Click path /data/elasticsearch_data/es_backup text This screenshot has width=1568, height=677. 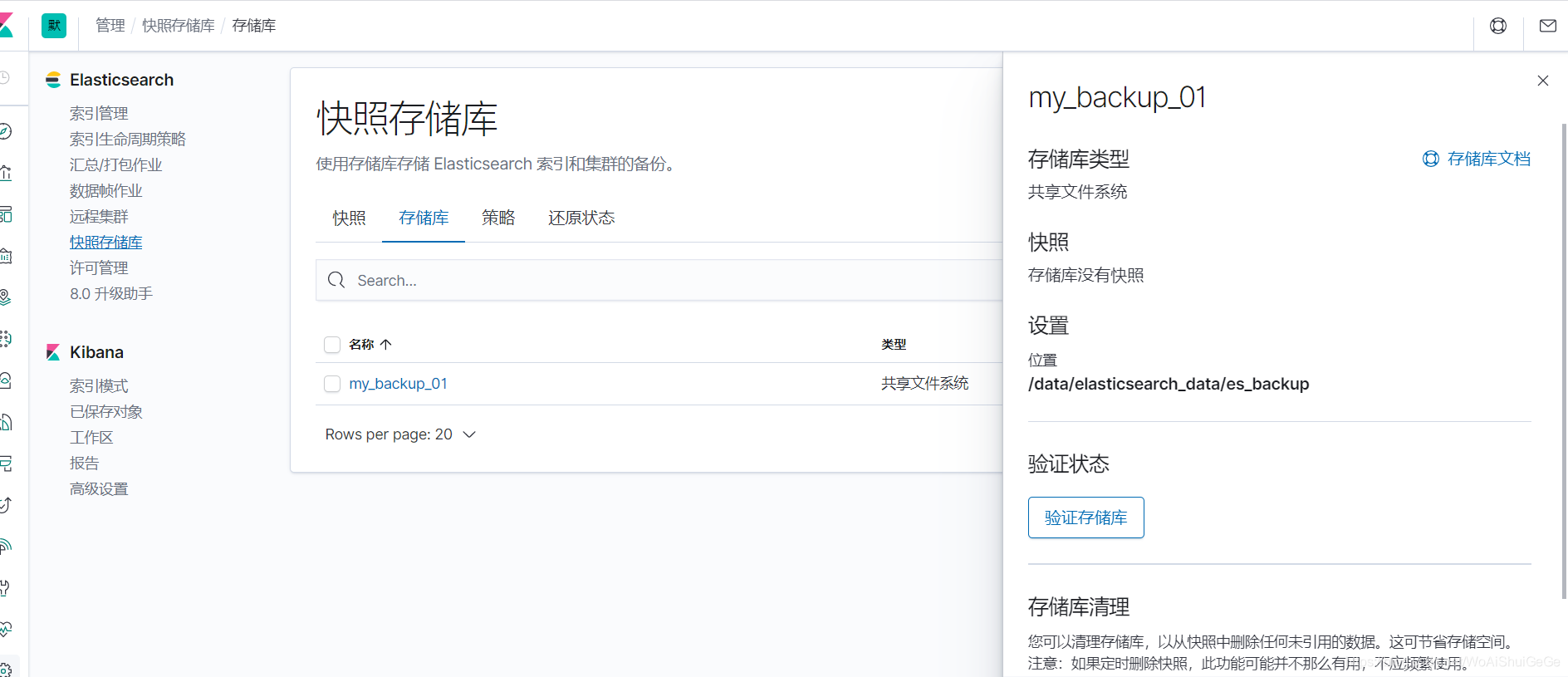coord(1169,384)
